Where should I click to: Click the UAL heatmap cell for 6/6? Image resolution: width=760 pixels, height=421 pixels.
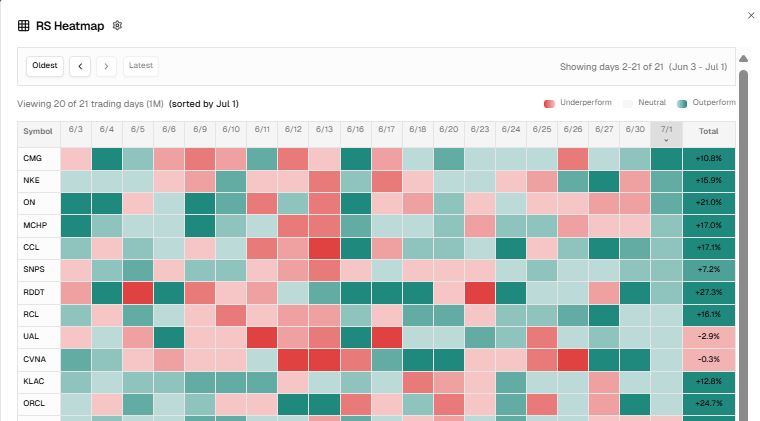(169, 337)
